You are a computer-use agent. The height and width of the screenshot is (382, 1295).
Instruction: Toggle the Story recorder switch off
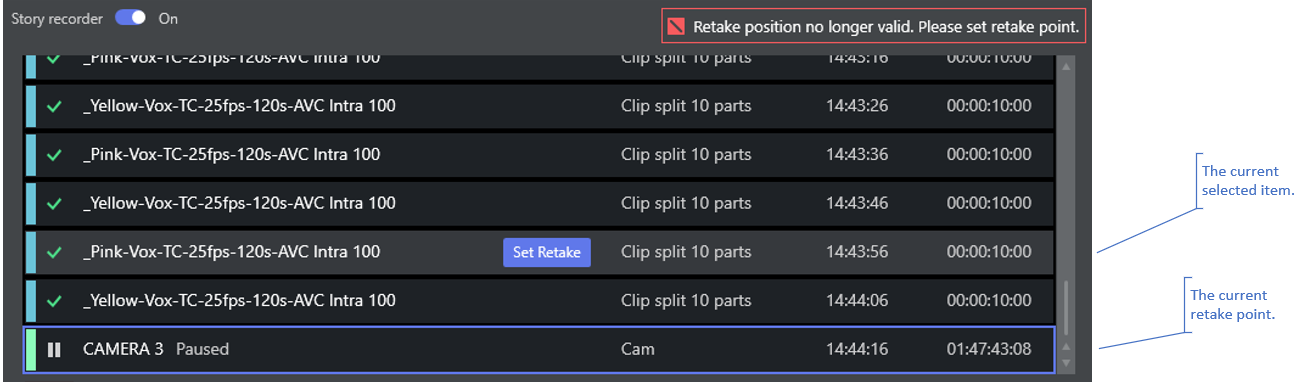pos(130,18)
